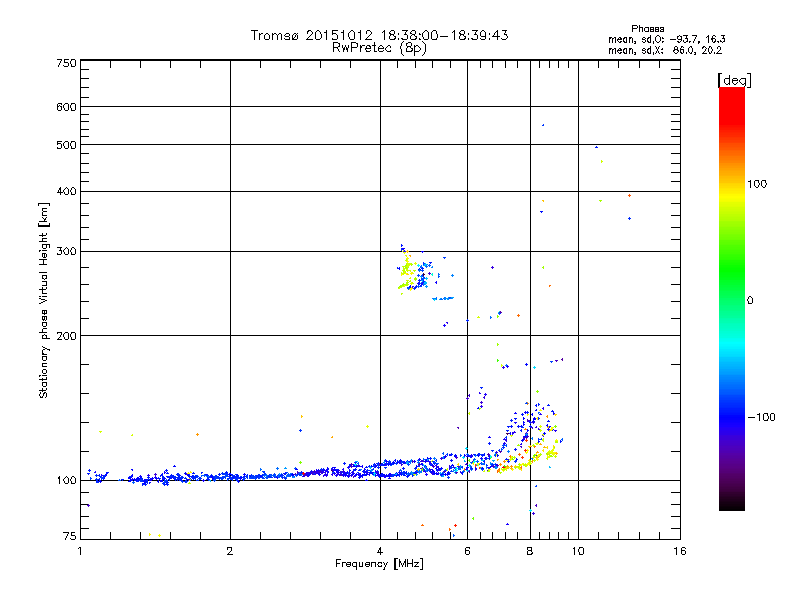Click x-axis tick label '8'
Viewport: 800px width, 600px height.
click(530, 551)
